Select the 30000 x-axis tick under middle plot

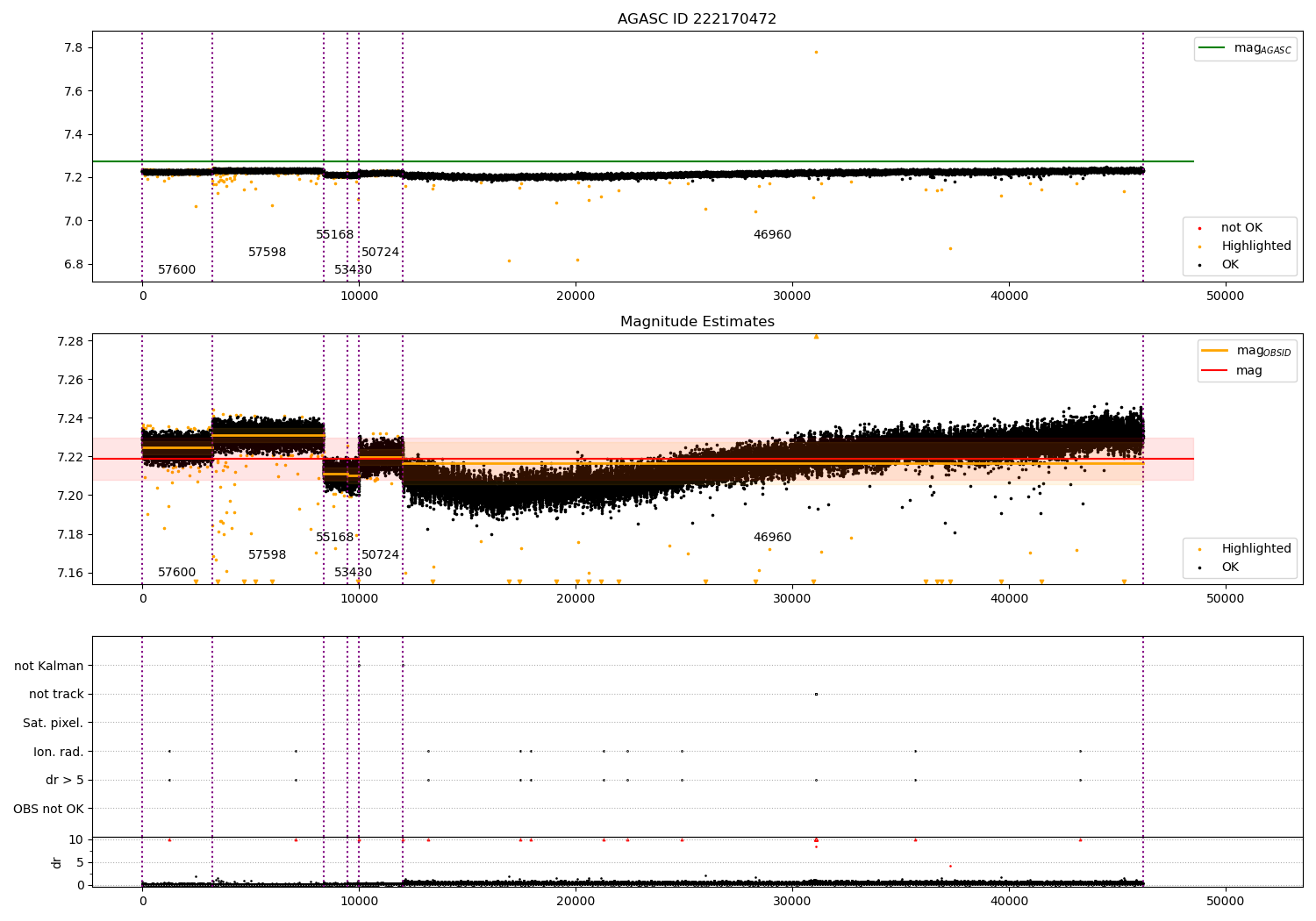[x=792, y=599]
